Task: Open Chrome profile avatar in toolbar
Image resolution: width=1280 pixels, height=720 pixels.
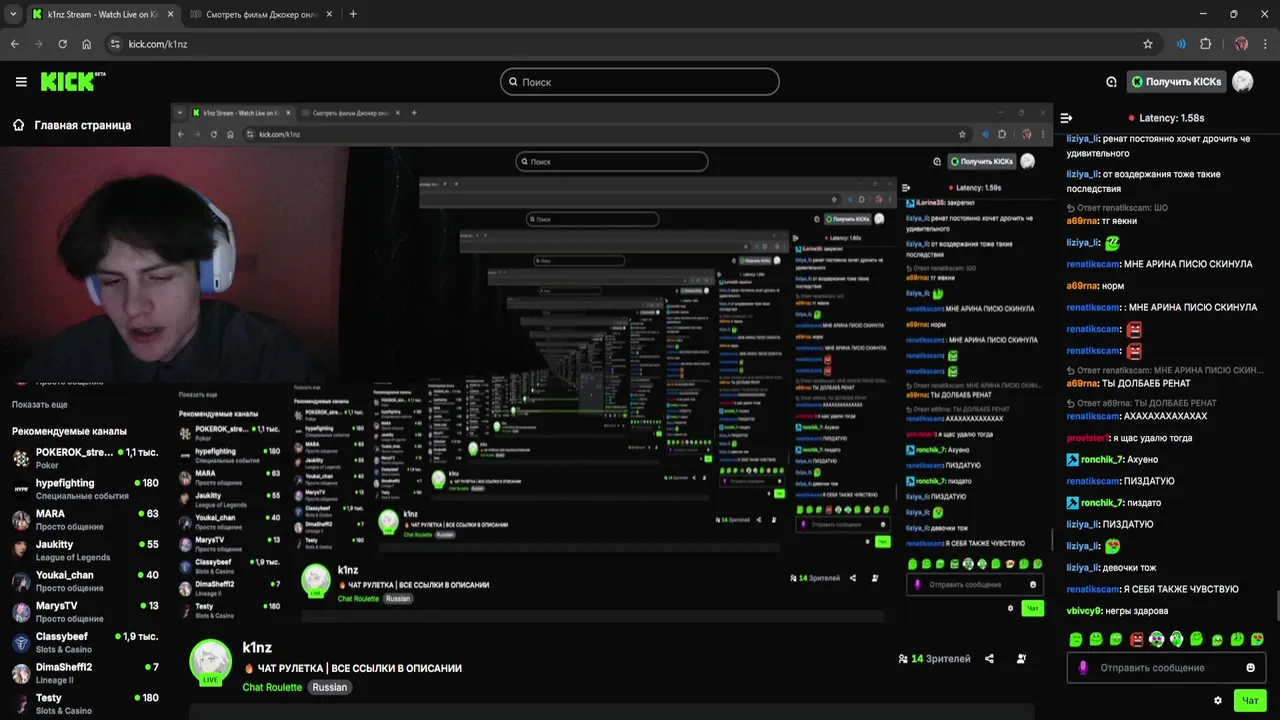Action: [1241, 44]
